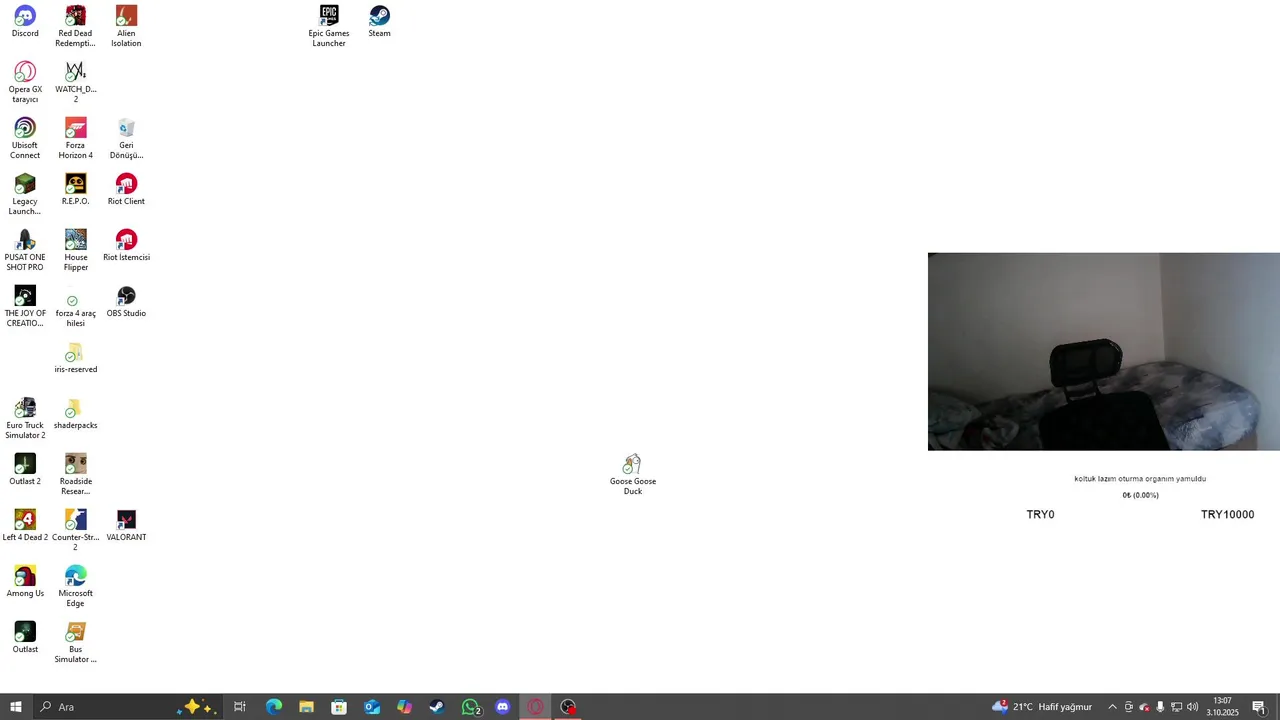Switch to OBS Studio on the taskbar
Screen dimensions: 1280x720
[x=569, y=707]
